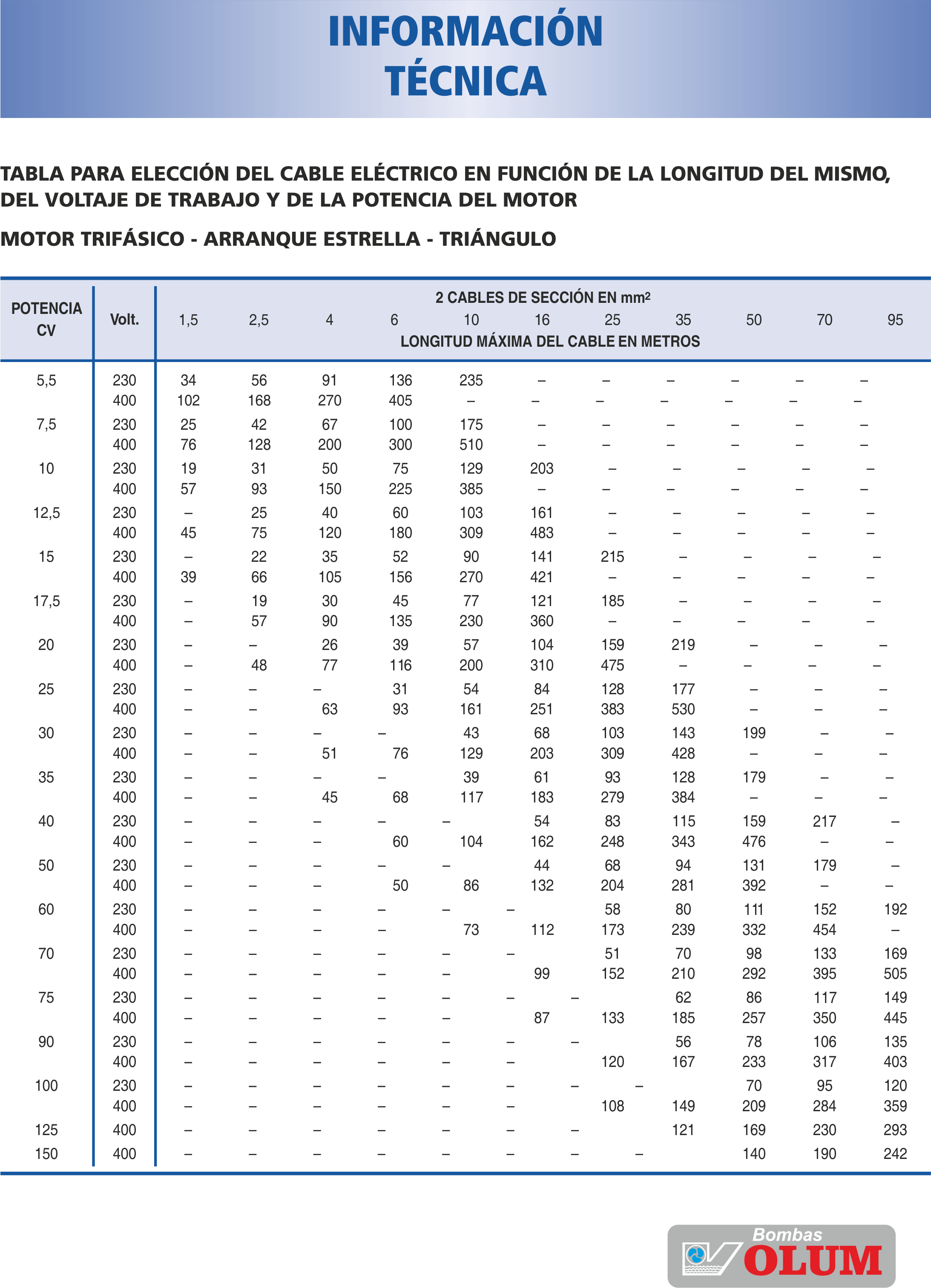Click the 125 CV power row label
The image size is (931, 1288).
(x=46, y=1130)
